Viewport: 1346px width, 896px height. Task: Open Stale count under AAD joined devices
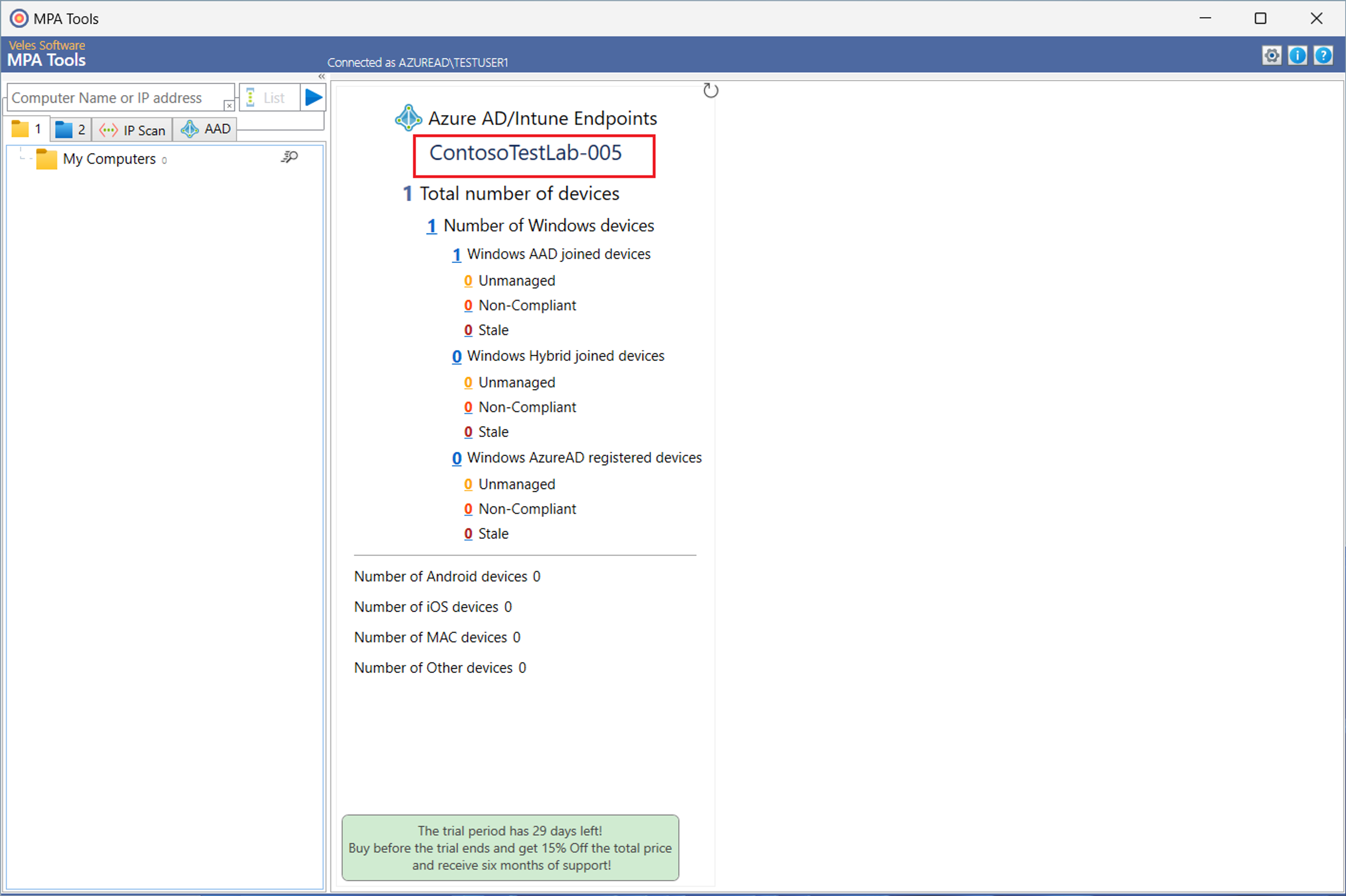[x=468, y=330]
